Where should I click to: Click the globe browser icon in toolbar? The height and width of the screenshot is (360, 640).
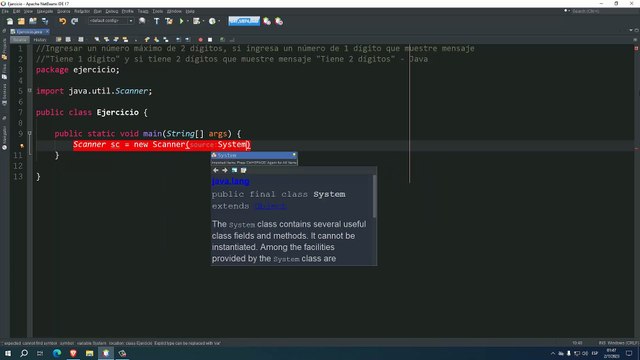click(x=142, y=21)
